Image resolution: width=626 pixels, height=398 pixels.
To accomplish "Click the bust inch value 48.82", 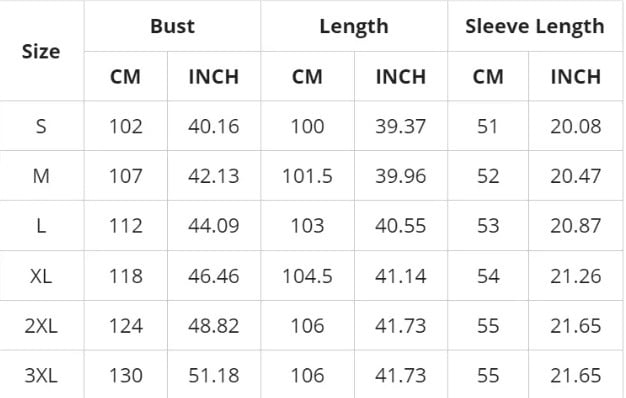I will [214, 326].
